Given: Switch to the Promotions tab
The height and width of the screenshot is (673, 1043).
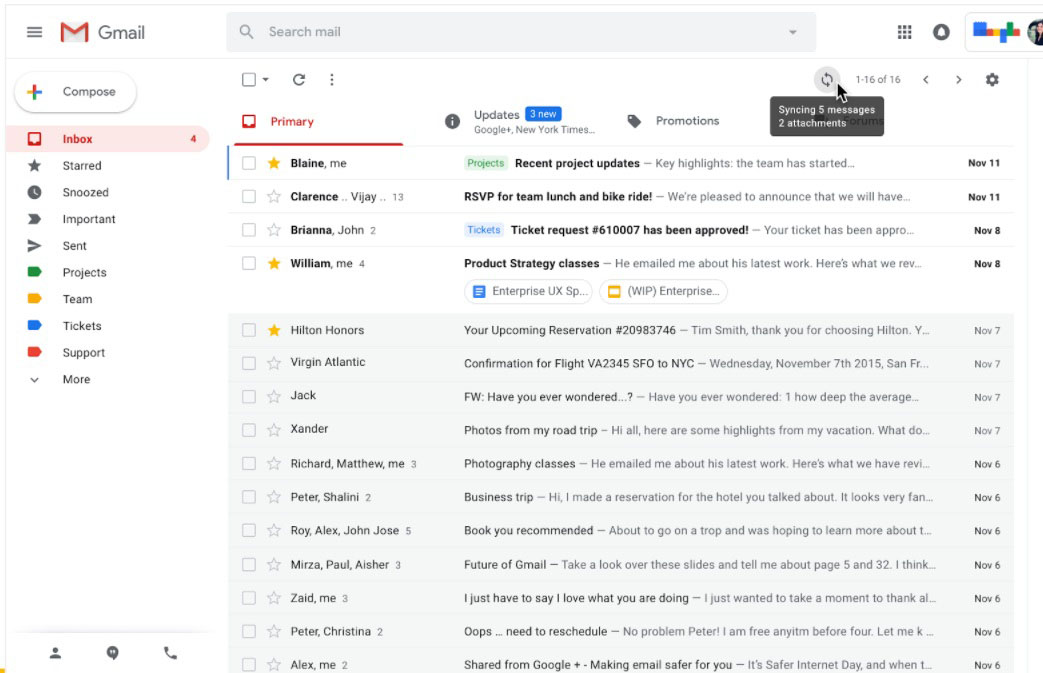Looking at the screenshot, I should click(x=673, y=121).
